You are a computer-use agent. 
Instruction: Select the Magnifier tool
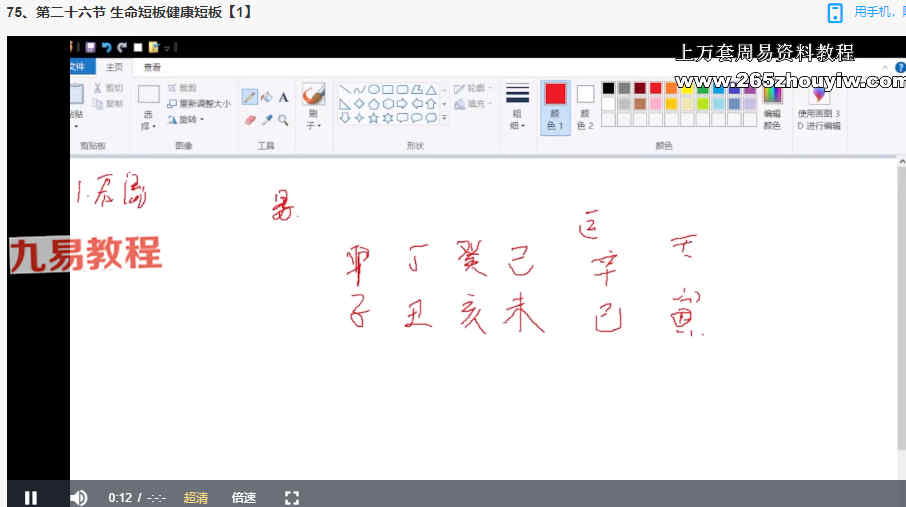coord(283,120)
